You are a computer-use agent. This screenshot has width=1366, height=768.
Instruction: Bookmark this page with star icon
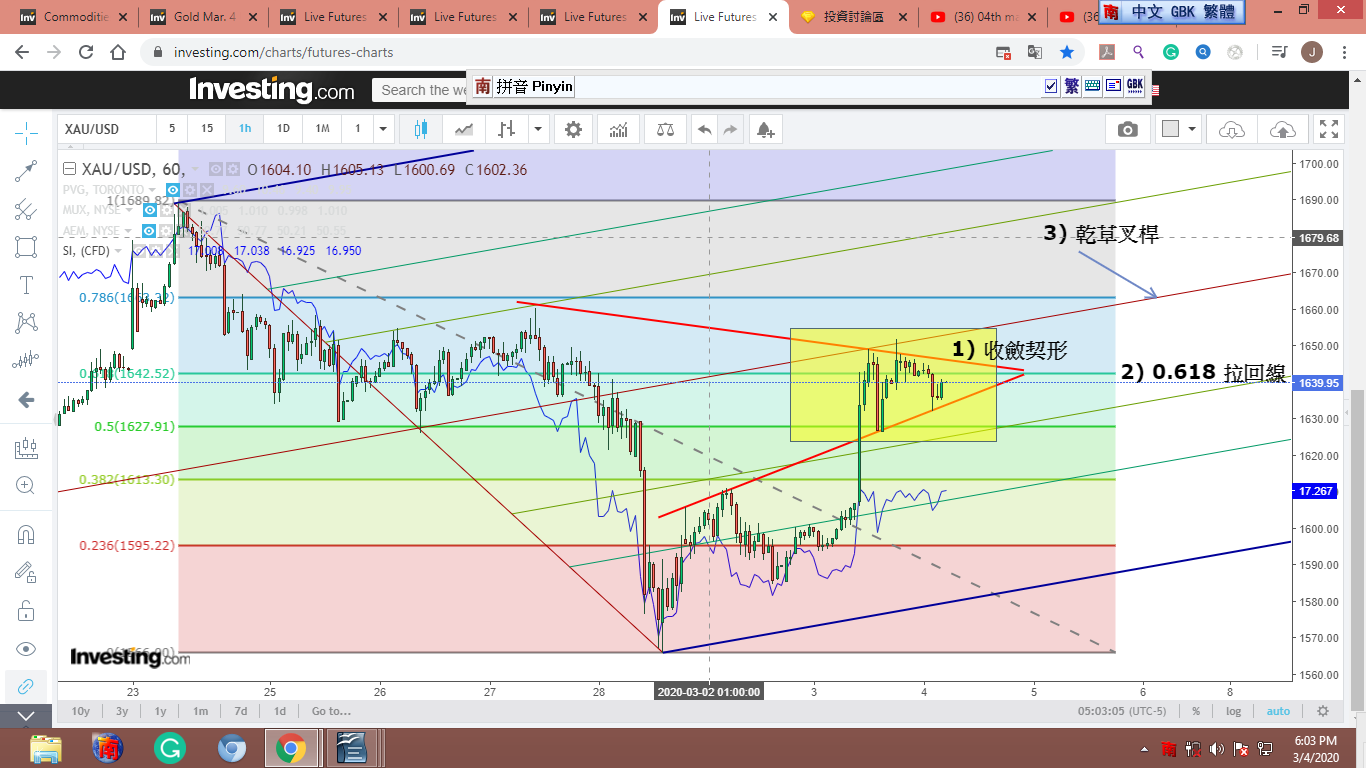click(1067, 52)
